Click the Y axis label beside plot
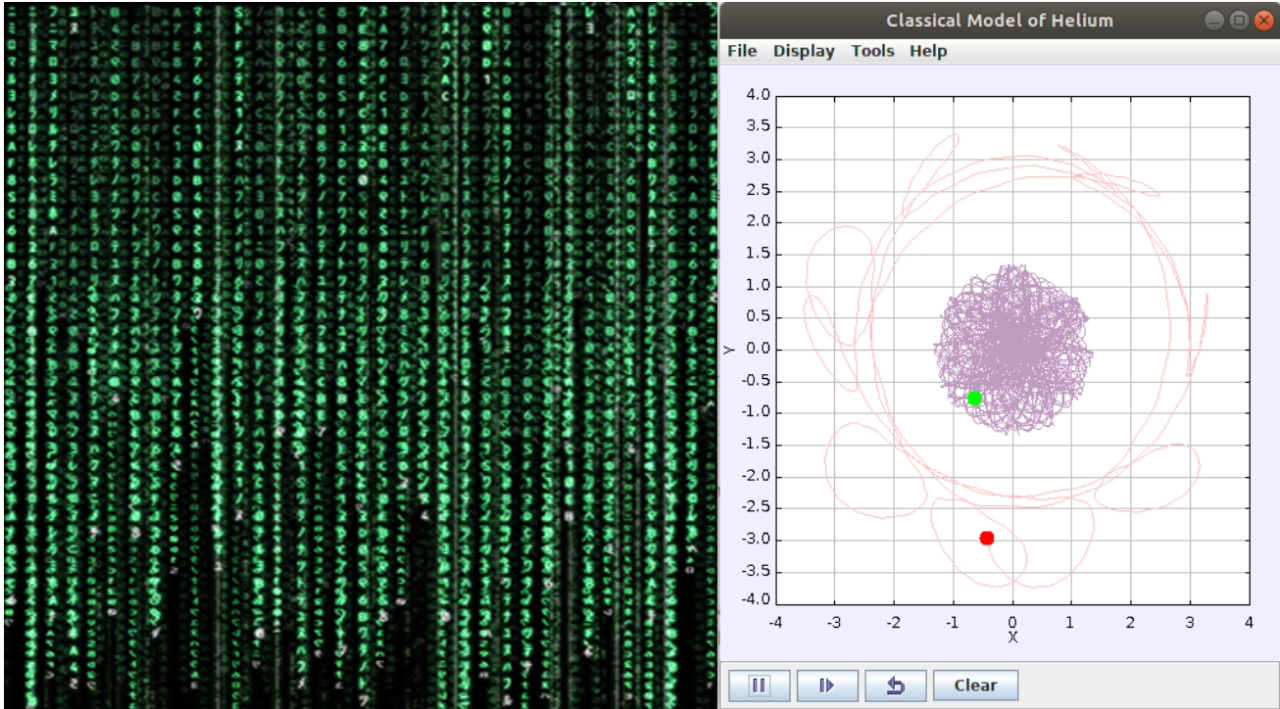Viewport: 1280px width, 709px height. click(727, 349)
